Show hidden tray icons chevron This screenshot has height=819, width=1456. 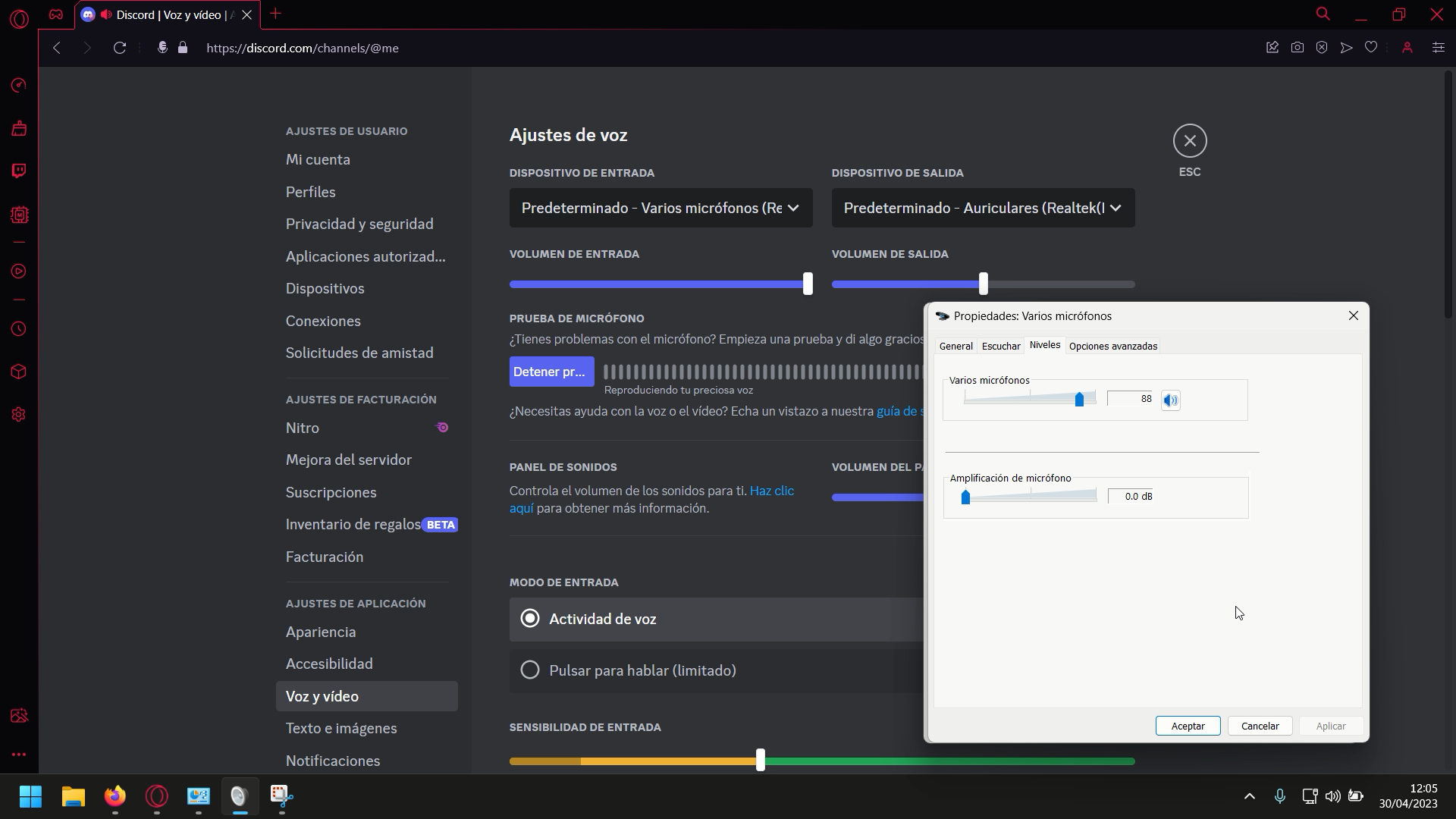(x=1250, y=796)
